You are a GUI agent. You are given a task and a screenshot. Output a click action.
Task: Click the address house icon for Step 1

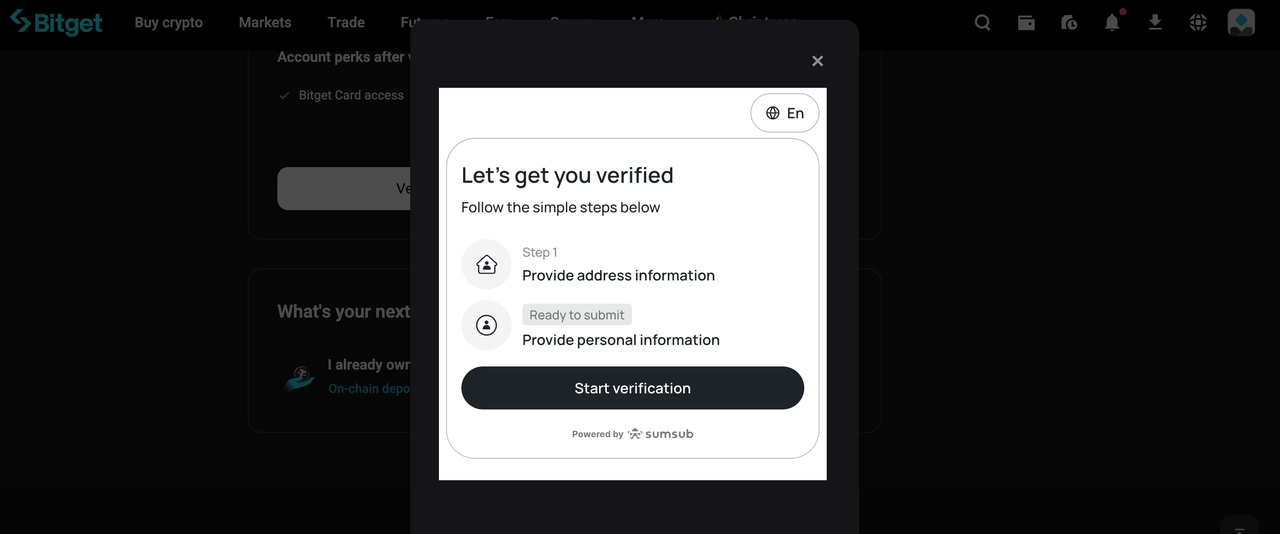486,265
